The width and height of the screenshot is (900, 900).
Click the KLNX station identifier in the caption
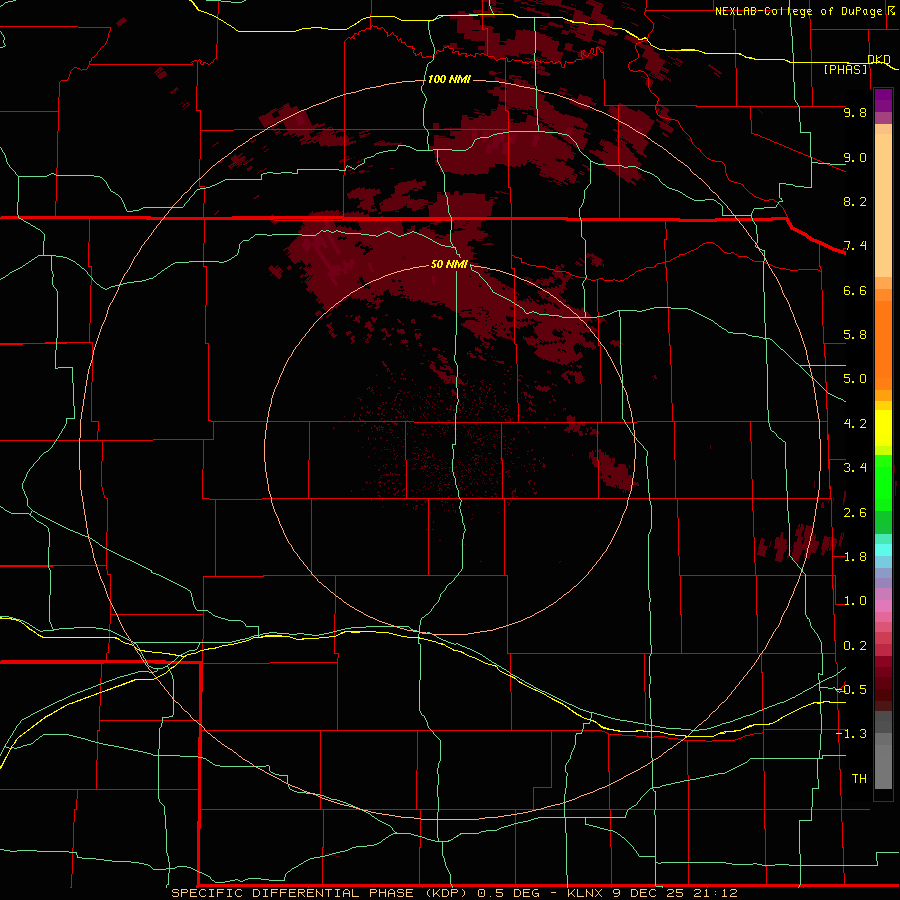click(x=585, y=893)
